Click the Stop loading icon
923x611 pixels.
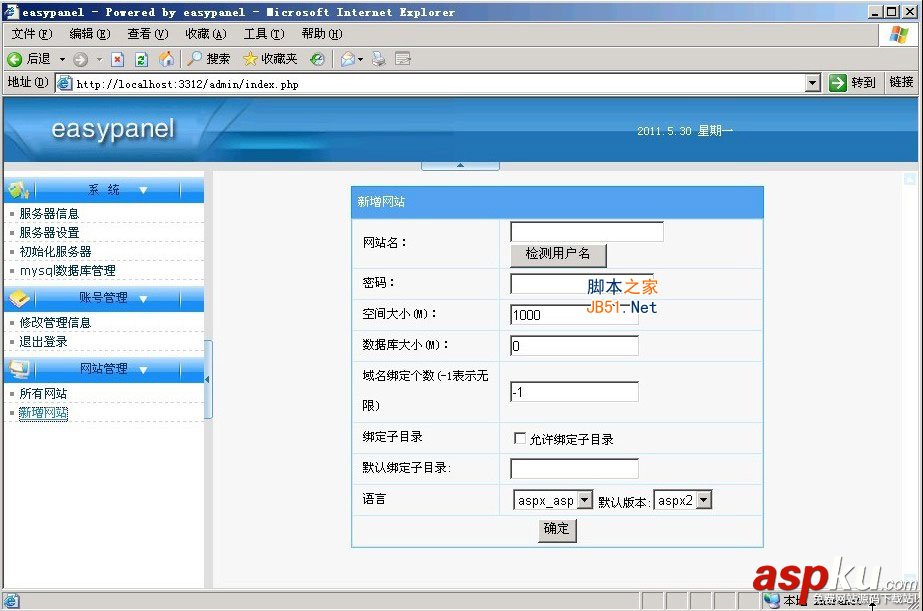click(118, 59)
